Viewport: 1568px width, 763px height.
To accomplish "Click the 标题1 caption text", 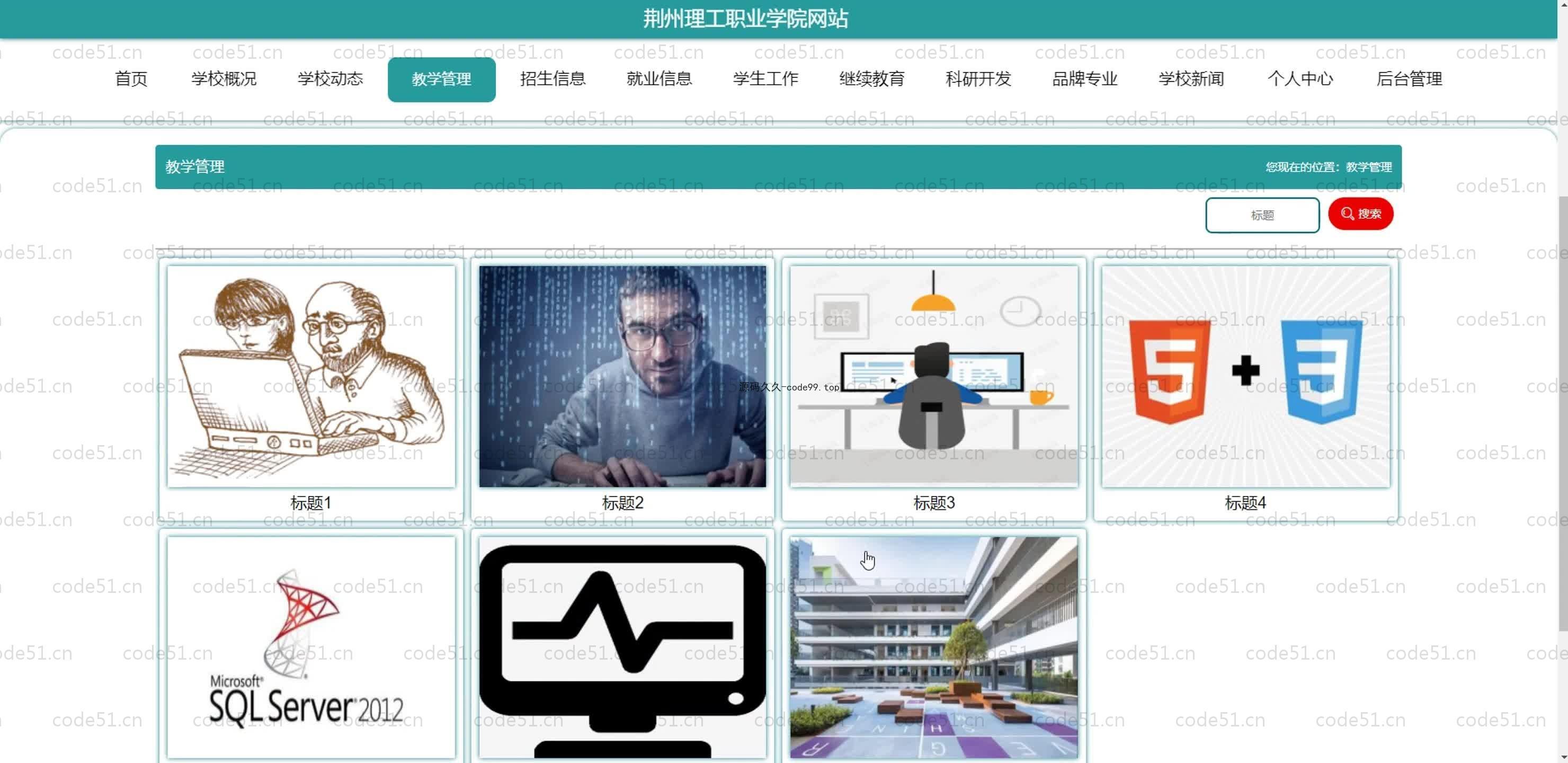I will pyautogui.click(x=311, y=503).
